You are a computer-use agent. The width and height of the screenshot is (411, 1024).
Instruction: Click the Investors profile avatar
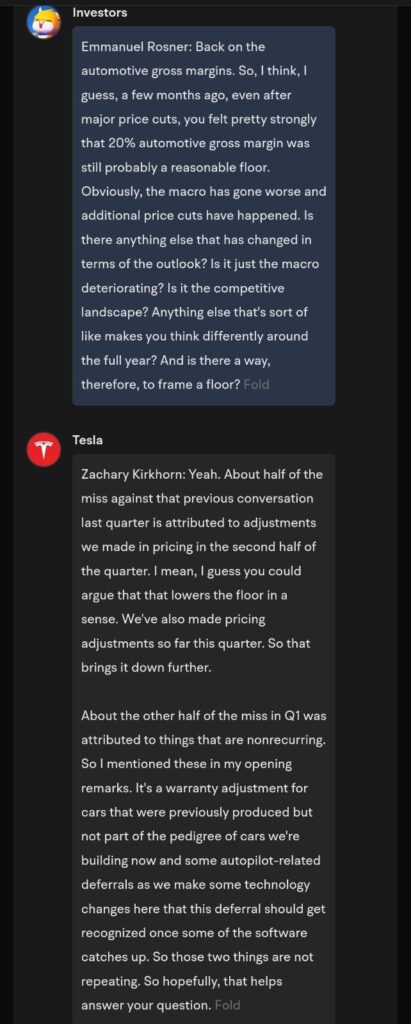pos(43,22)
